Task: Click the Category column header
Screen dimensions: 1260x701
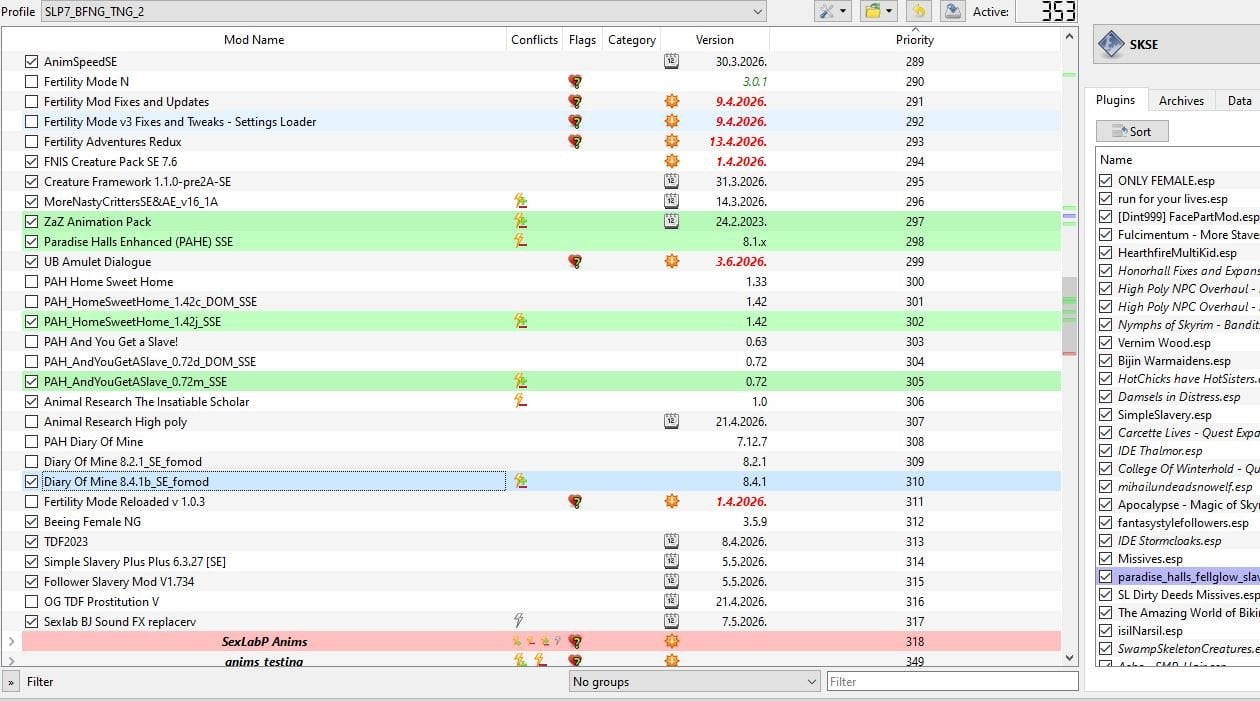Action: 631,40
